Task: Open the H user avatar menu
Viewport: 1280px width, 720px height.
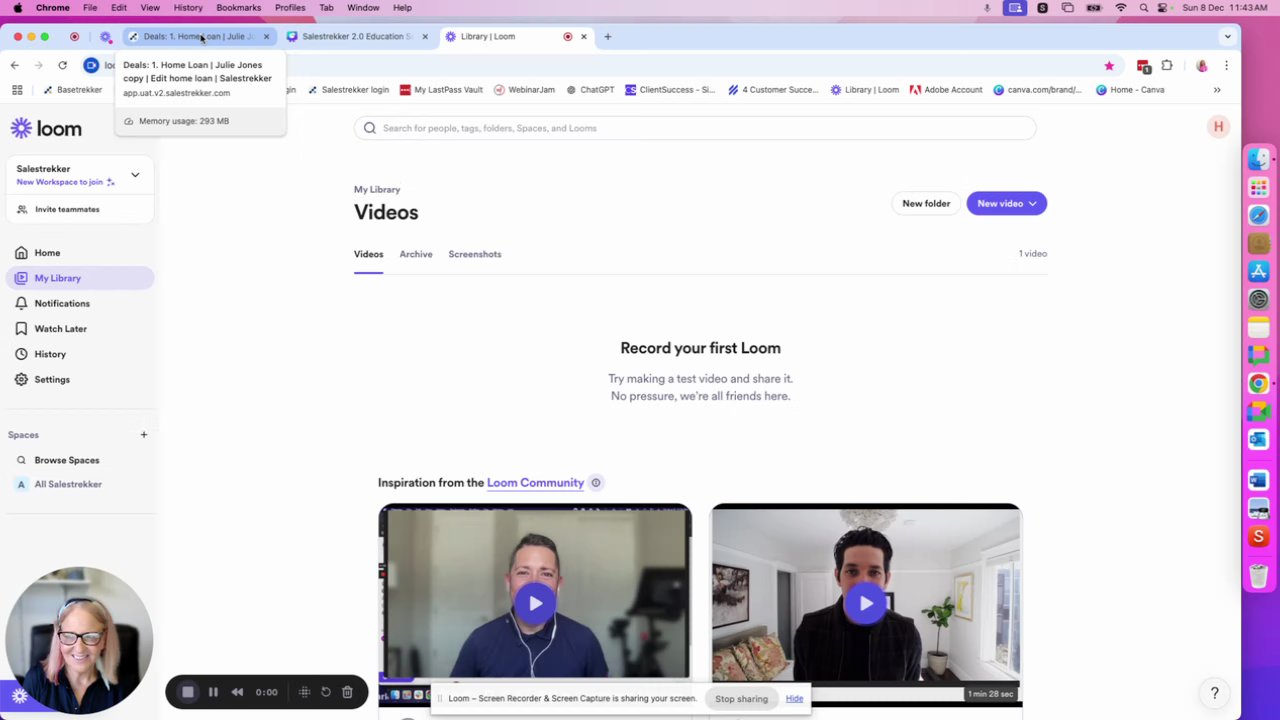Action: (x=1218, y=127)
